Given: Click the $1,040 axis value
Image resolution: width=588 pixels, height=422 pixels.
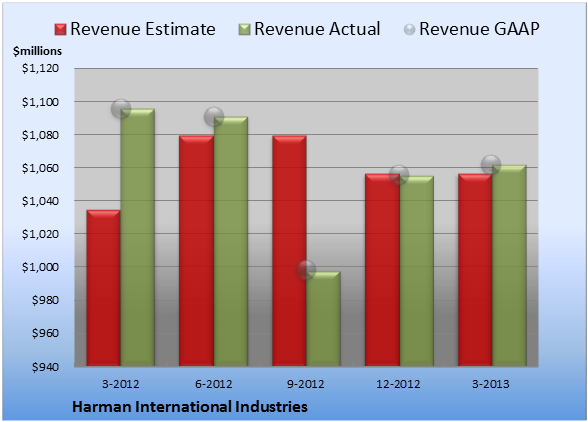Looking at the screenshot, I should [40, 201].
